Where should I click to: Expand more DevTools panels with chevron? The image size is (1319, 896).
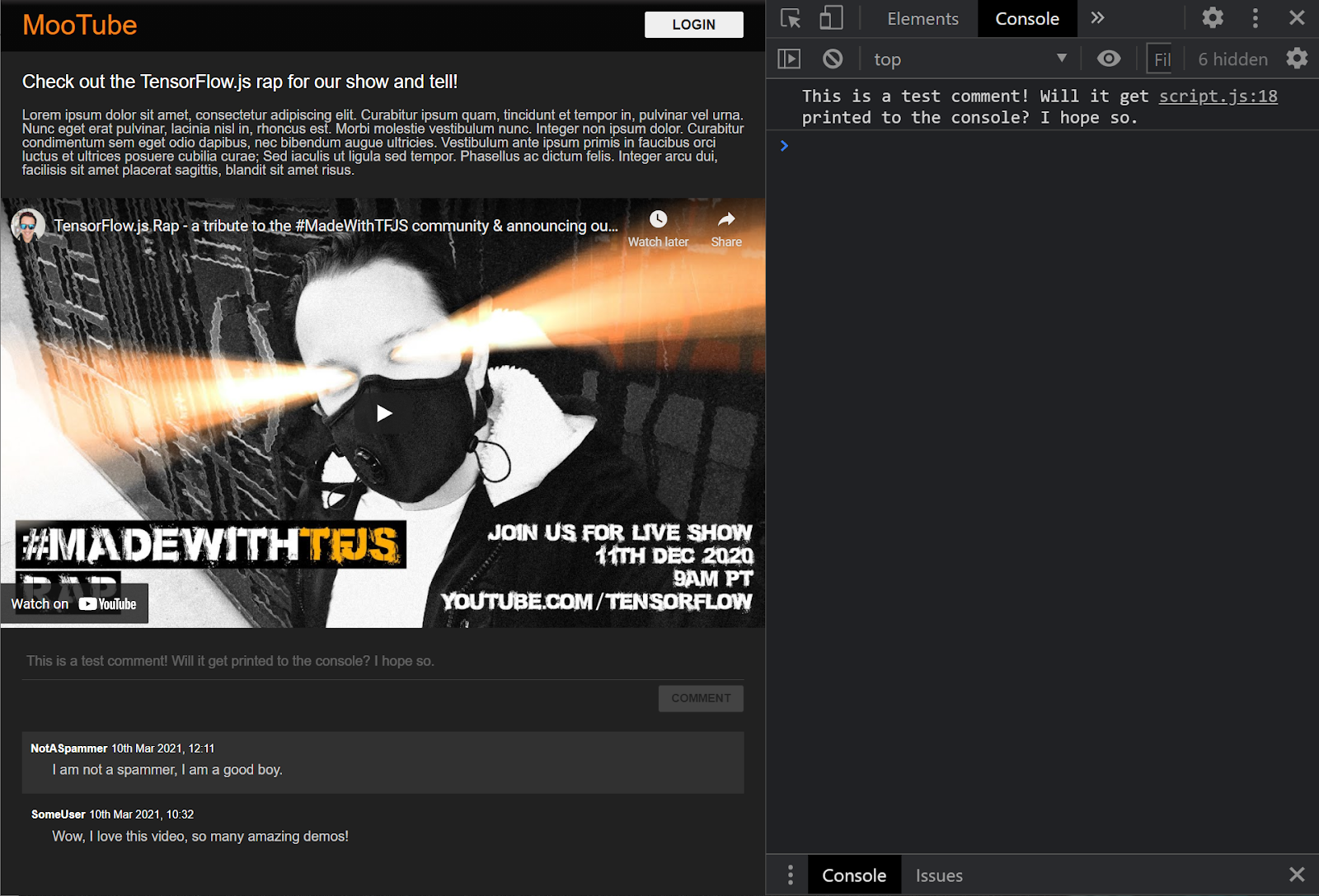coord(1097,17)
